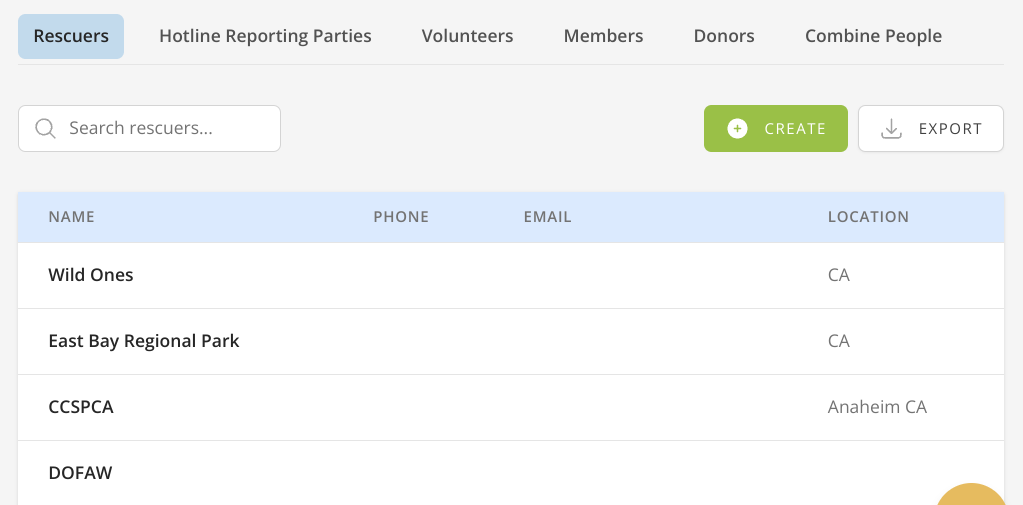1023x505 pixels.
Task: Click the Email column header
Action: pyautogui.click(x=547, y=217)
